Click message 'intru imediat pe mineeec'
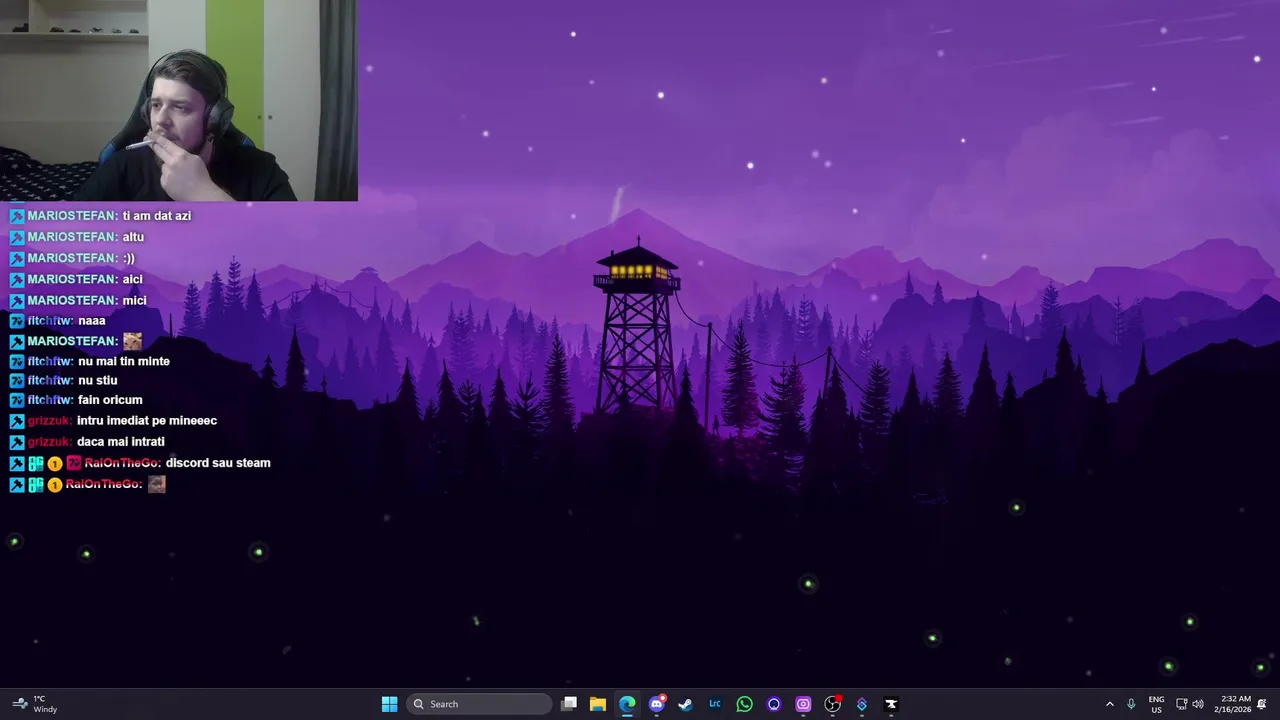 tap(147, 421)
